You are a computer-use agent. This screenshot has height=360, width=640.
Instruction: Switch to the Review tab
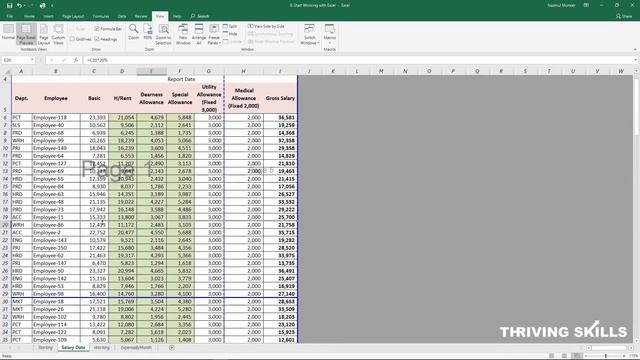(141, 16)
